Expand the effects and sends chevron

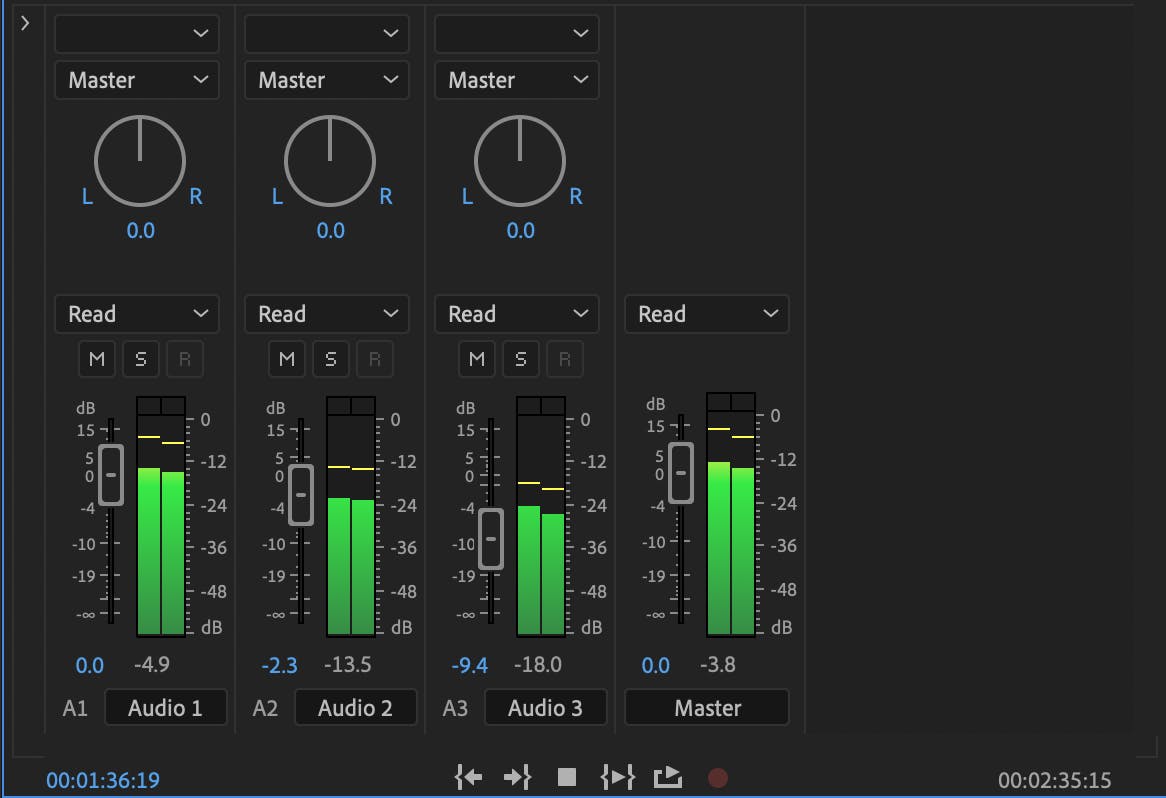tap(25, 23)
